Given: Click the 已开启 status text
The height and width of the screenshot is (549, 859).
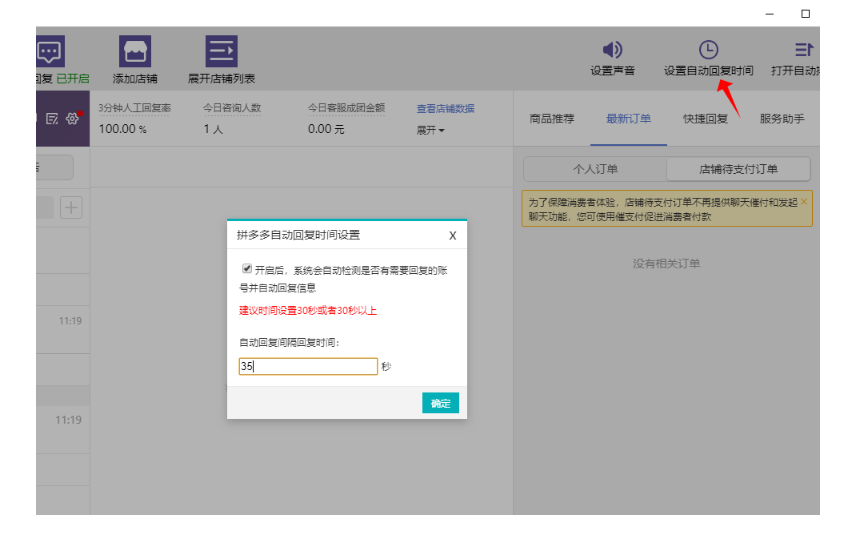Looking at the screenshot, I should point(73,79).
